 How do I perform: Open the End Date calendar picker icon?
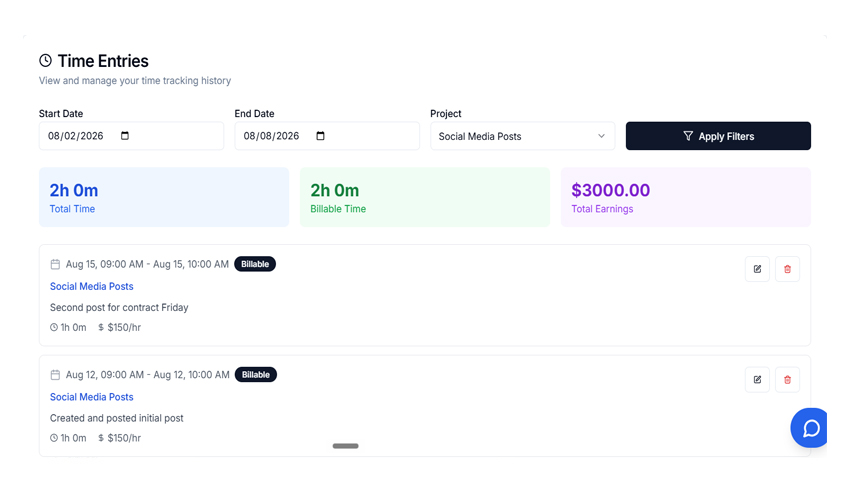[320, 136]
